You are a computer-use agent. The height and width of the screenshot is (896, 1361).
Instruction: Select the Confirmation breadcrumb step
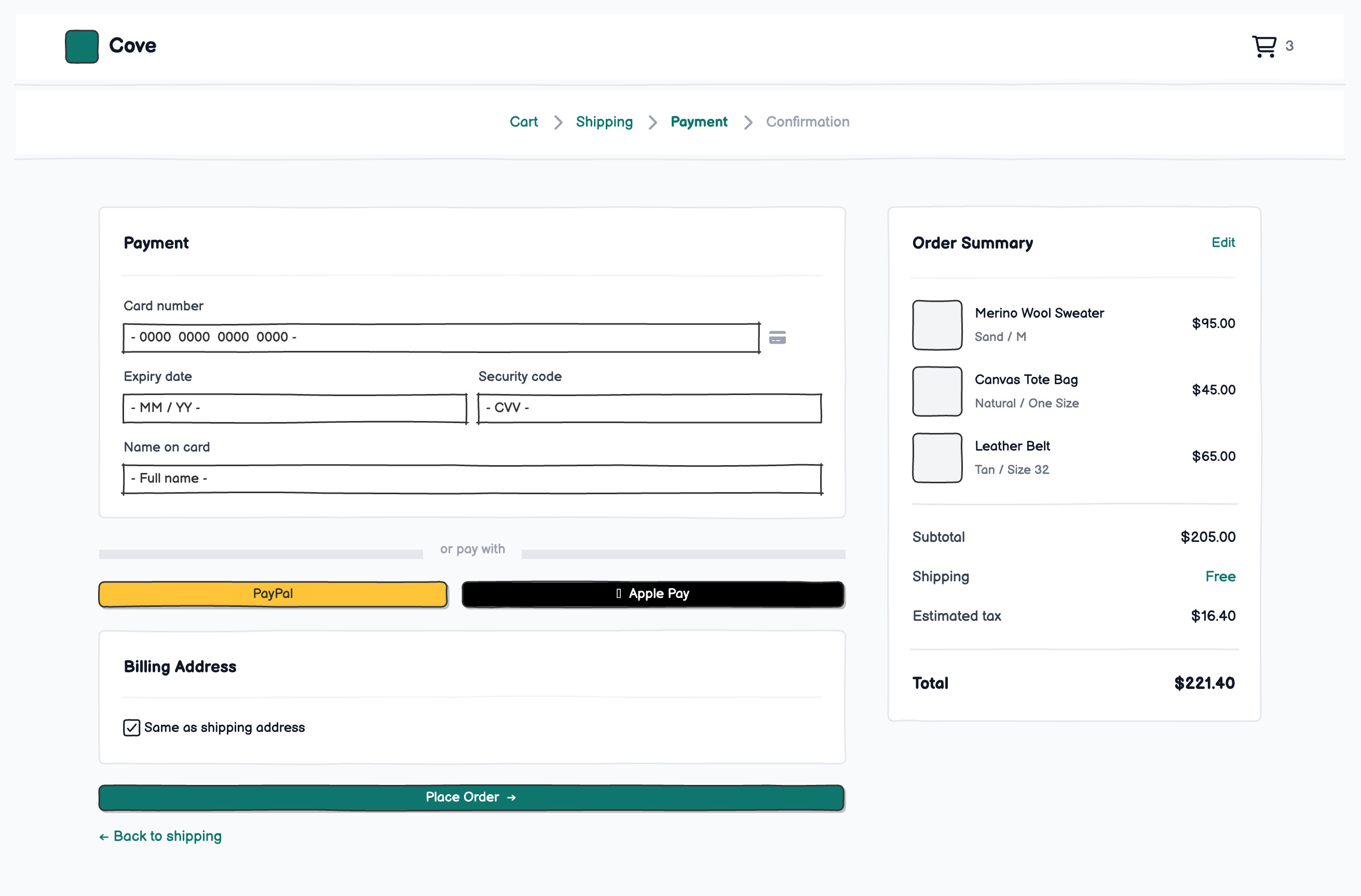808,122
